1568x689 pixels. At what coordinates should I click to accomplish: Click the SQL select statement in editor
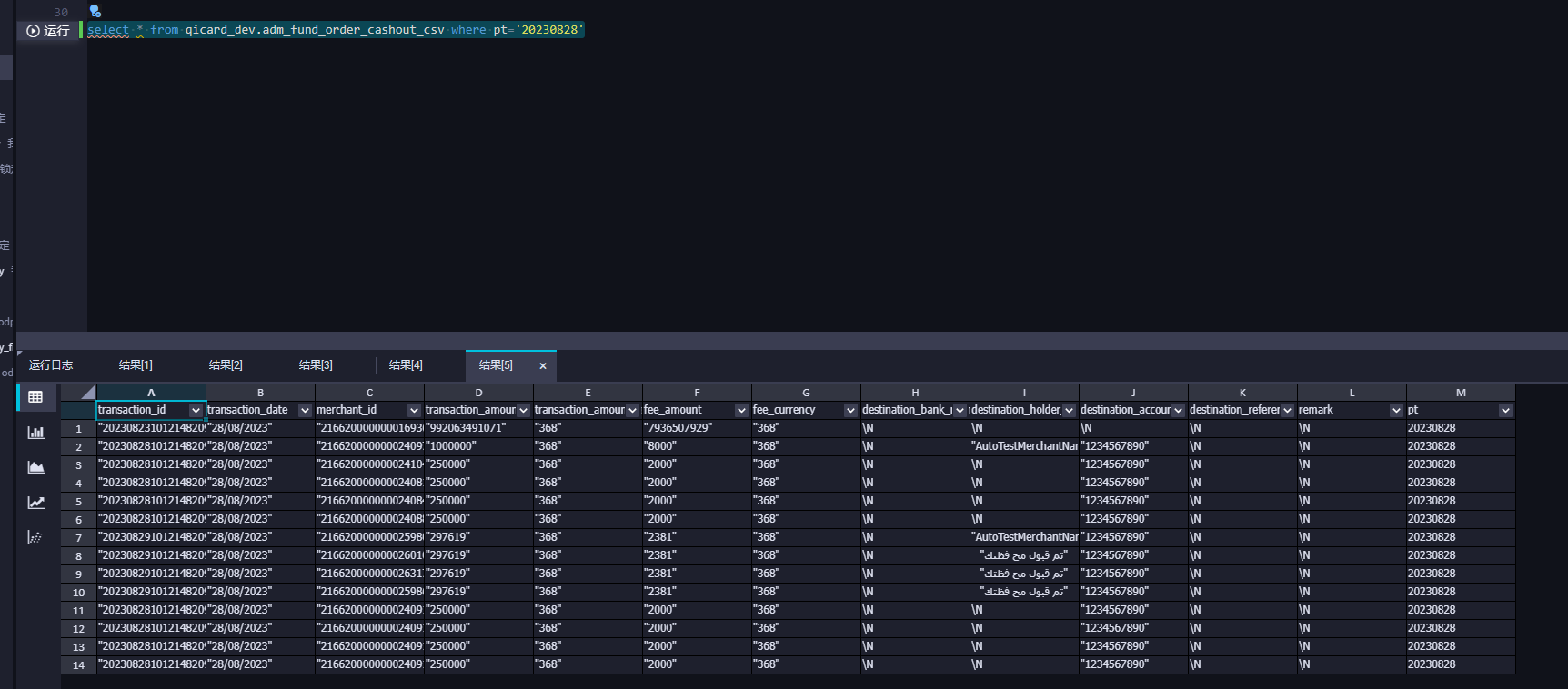click(335, 30)
